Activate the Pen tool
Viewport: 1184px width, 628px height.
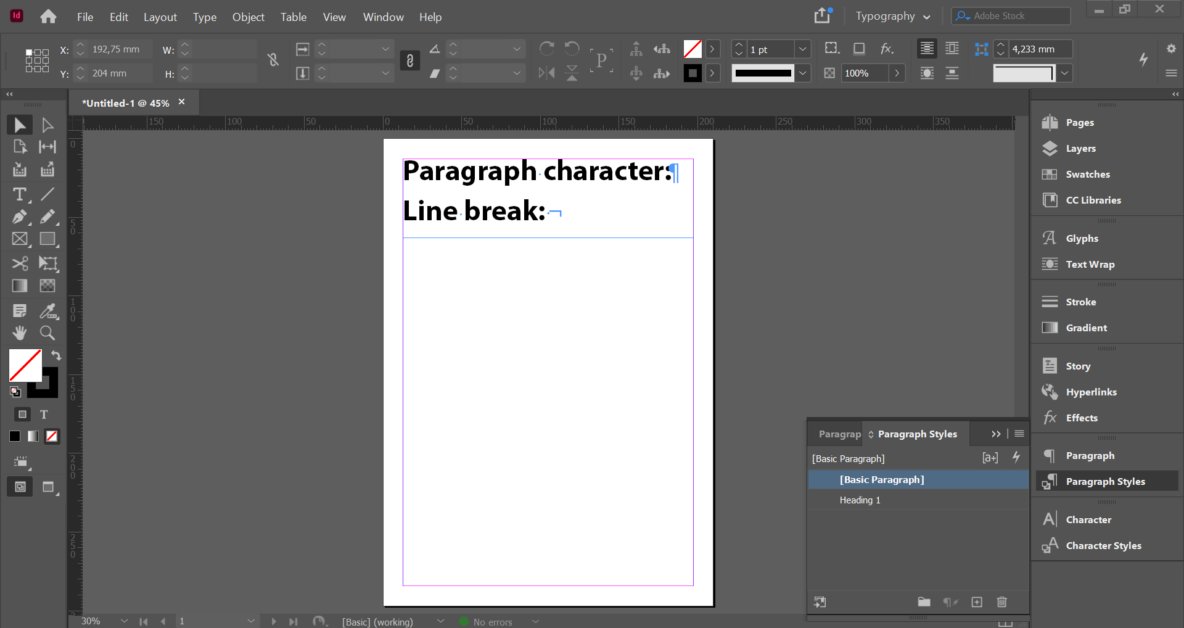pos(19,217)
